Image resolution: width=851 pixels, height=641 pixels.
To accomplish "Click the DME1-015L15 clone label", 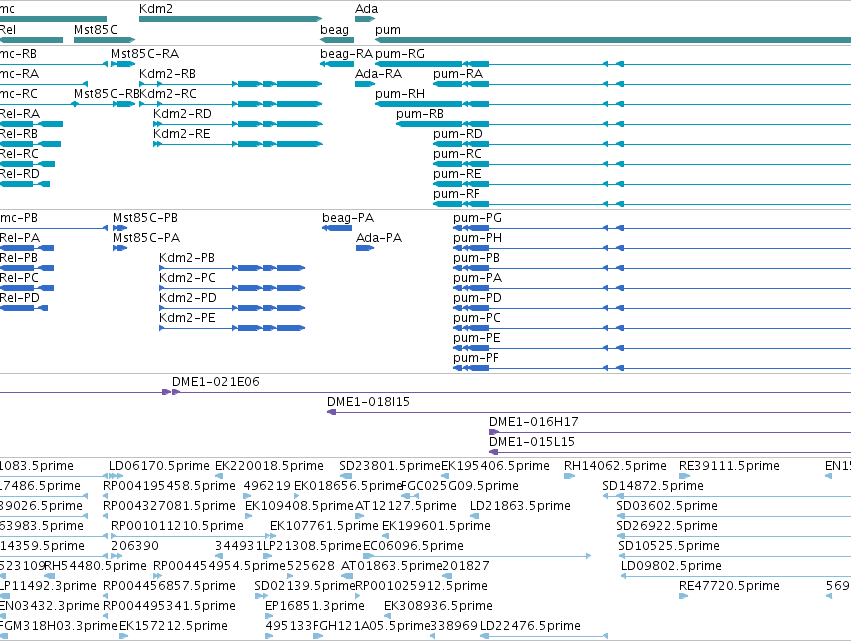I will click(532, 442).
